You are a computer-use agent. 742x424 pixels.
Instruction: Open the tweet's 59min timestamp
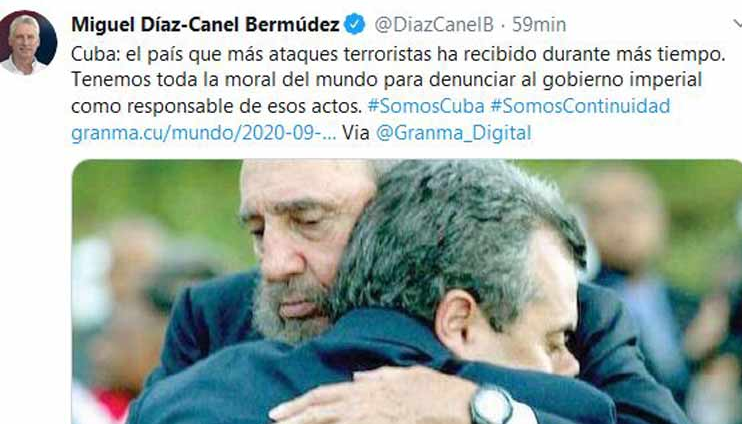click(539, 25)
